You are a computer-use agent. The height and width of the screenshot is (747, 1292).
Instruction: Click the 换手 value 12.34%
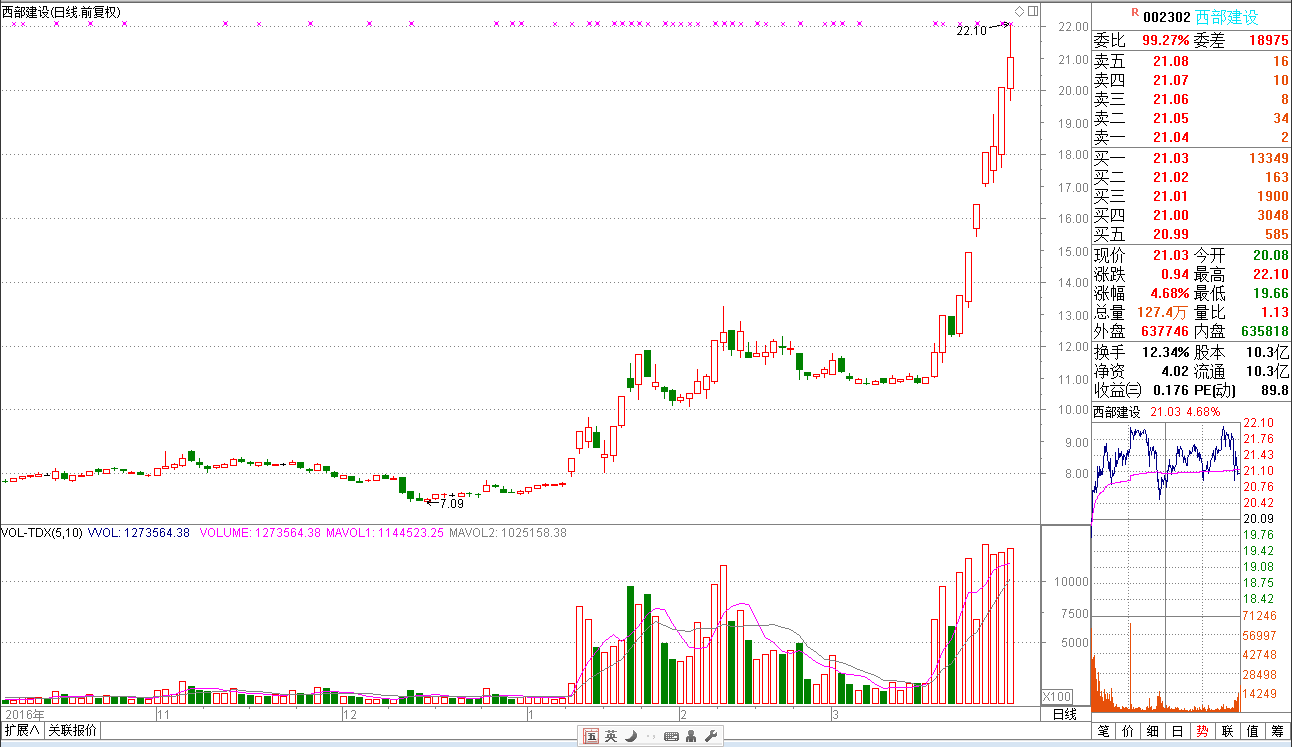coord(1166,352)
